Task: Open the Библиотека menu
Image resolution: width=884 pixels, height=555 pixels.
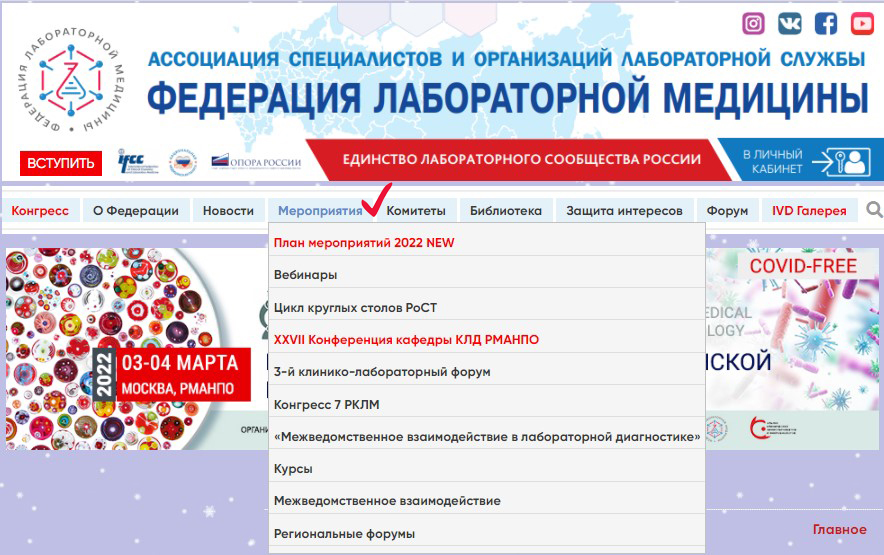Action: pos(506,210)
